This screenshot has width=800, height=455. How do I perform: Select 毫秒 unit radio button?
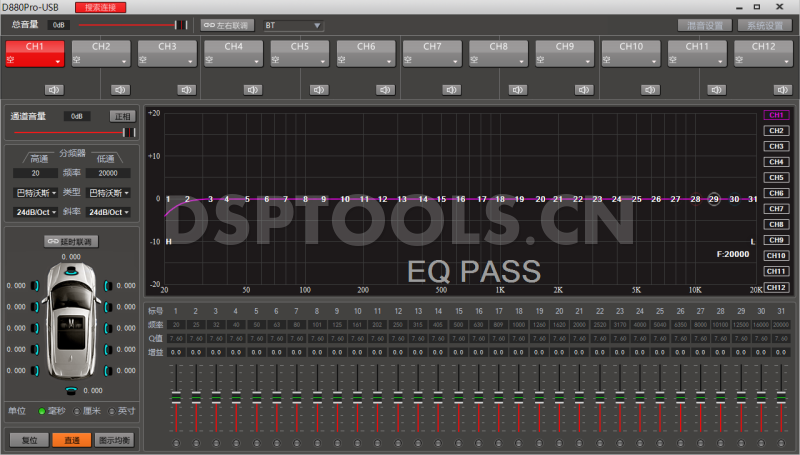[x=41, y=411]
